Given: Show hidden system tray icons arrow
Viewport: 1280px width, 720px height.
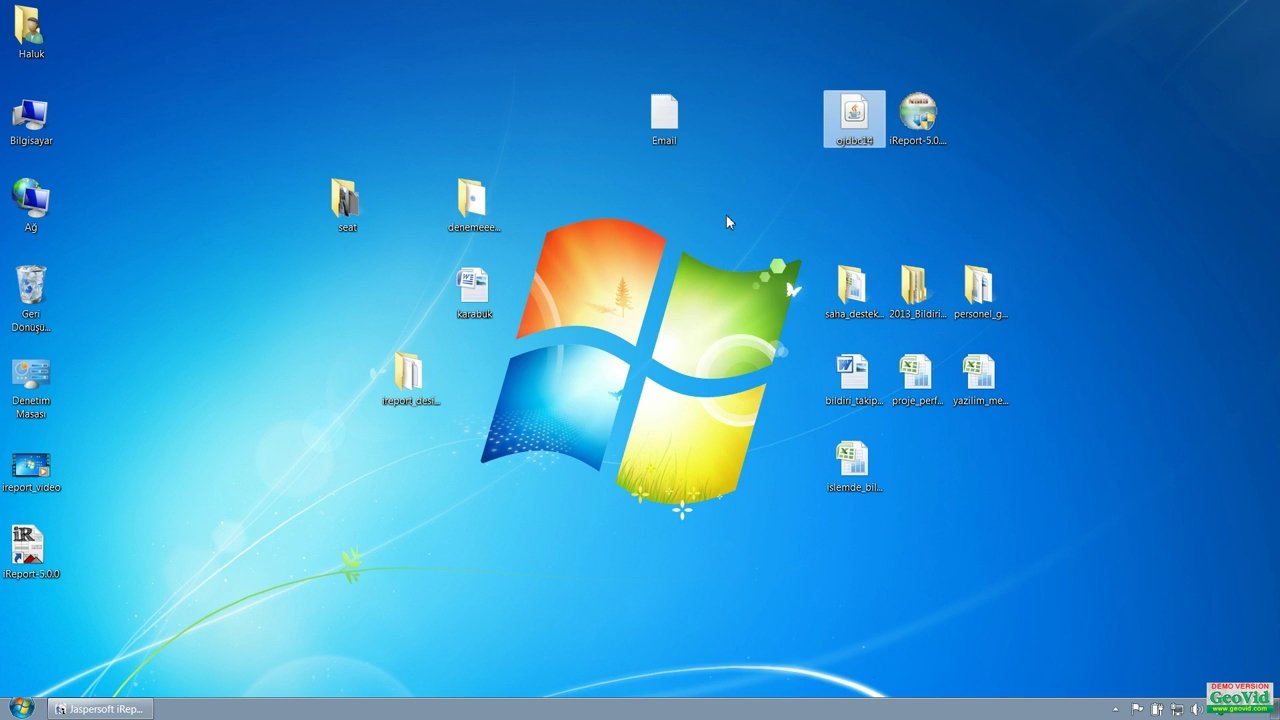Looking at the screenshot, I should point(1115,709).
